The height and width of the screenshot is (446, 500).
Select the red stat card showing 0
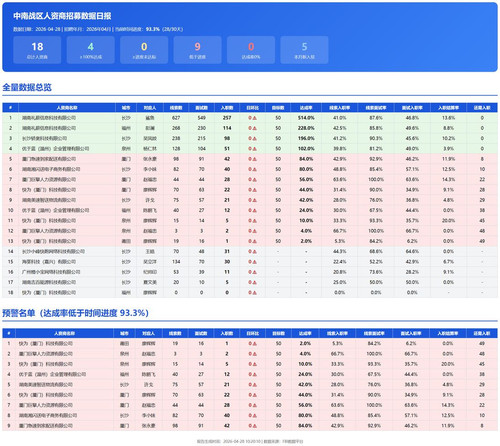(x=251, y=50)
